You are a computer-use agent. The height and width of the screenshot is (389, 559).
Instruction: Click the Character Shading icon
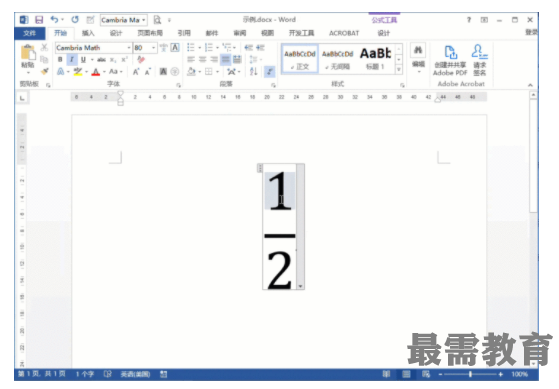(163, 72)
